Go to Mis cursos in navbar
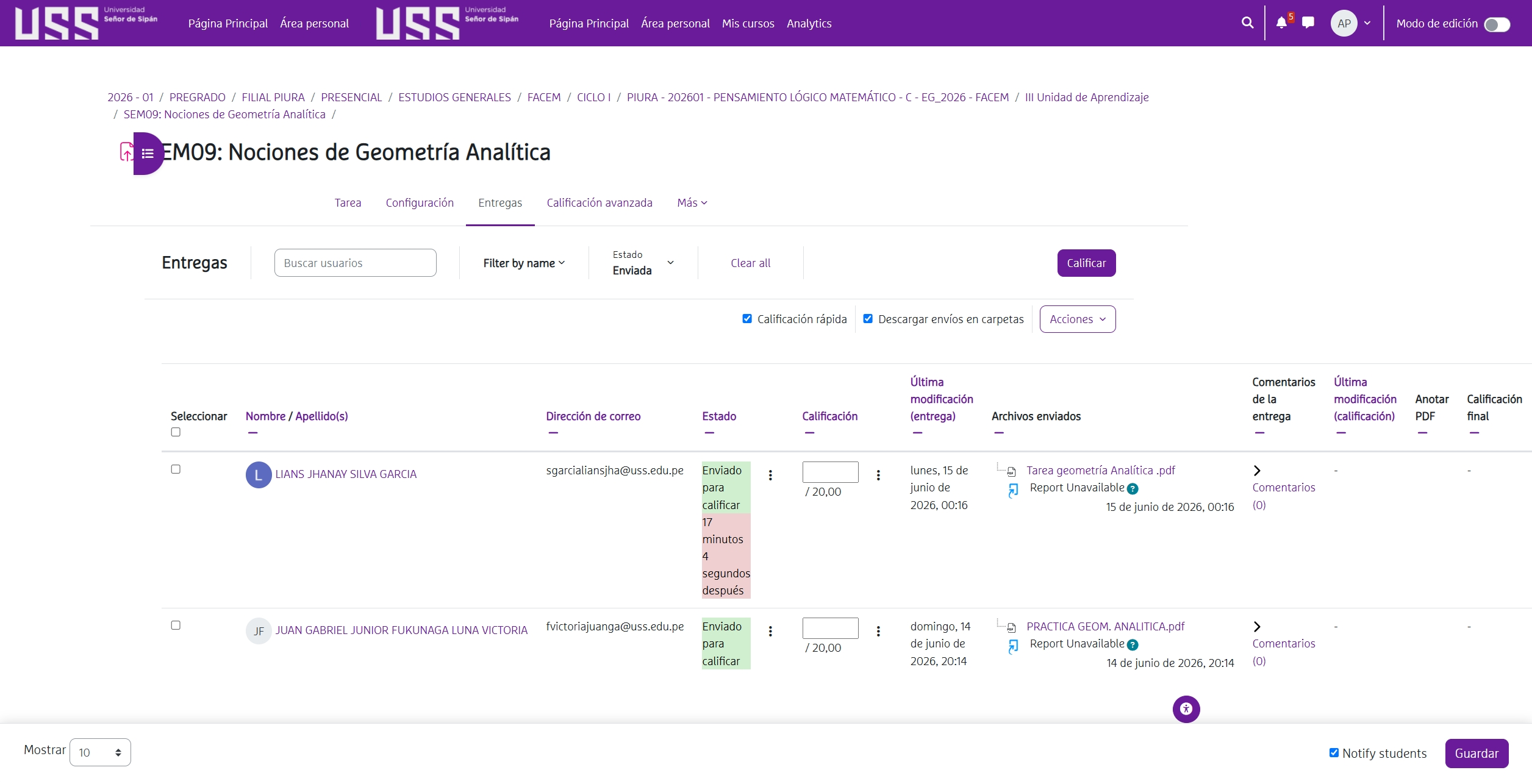 (748, 23)
